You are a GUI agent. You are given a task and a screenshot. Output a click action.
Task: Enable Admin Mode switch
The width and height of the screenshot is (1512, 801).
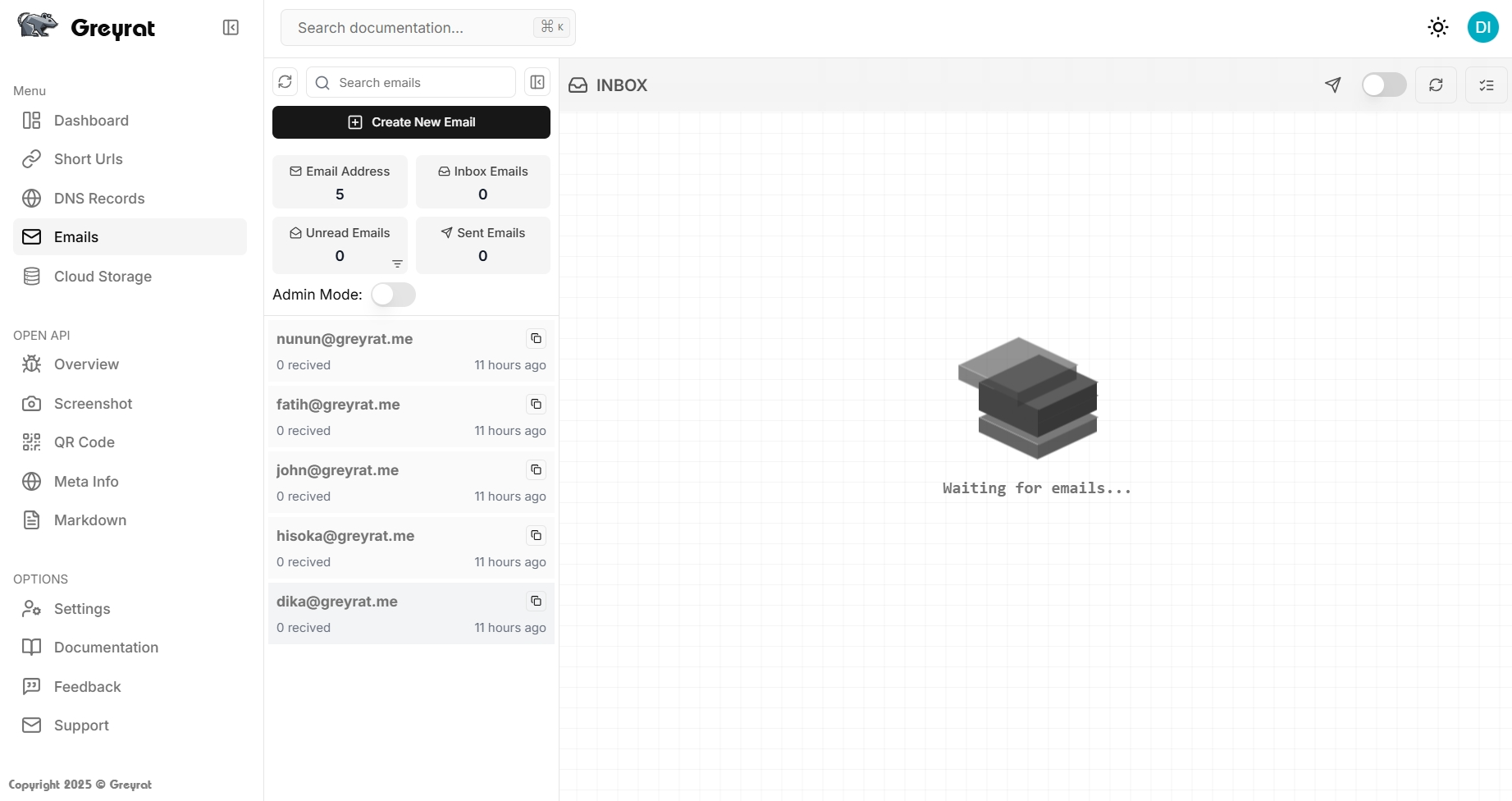(393, 295)
